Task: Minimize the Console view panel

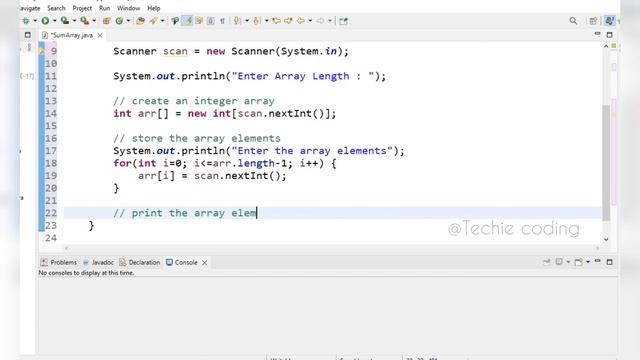Action: click(598, 261)
